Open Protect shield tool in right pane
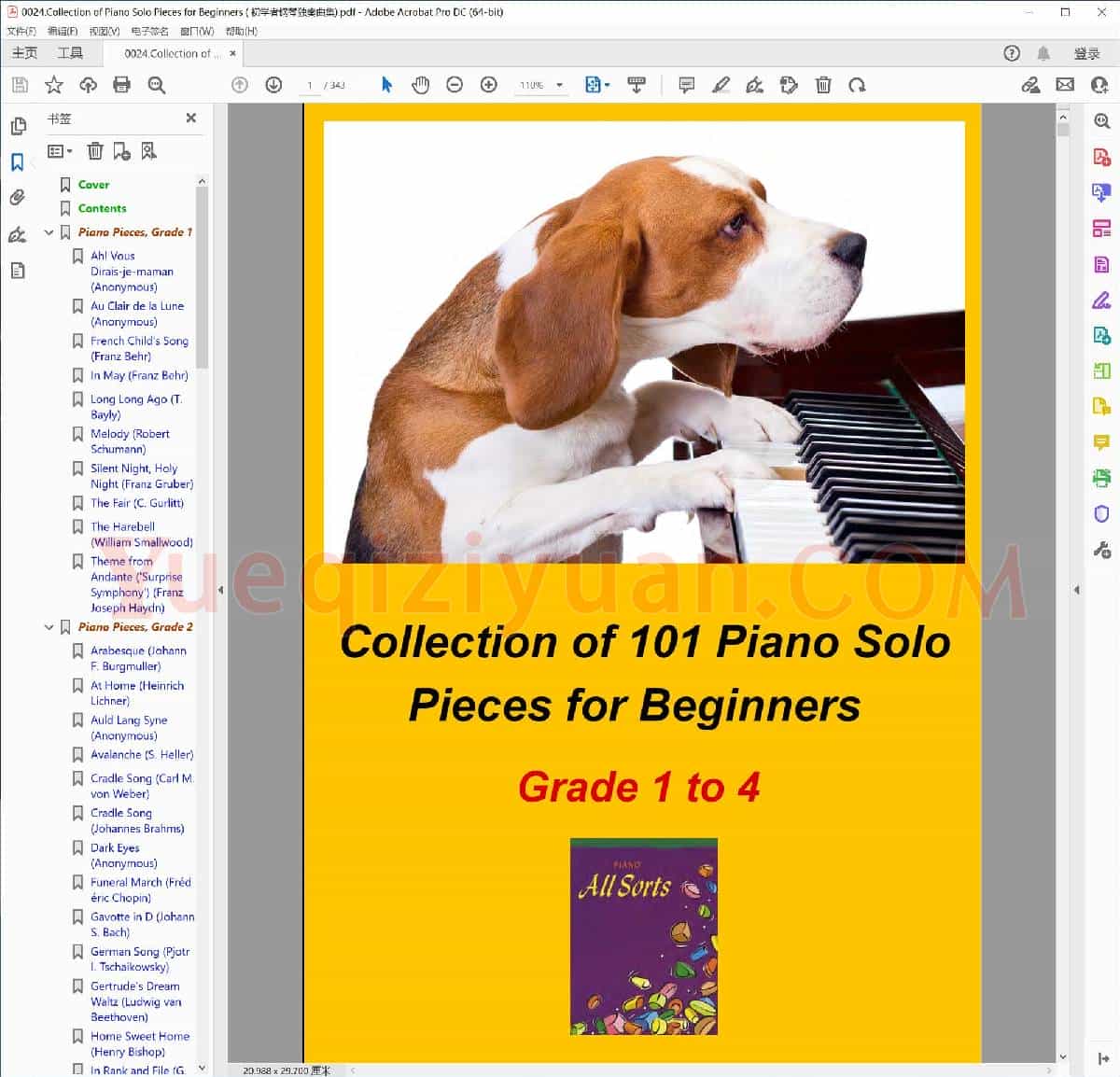This screenshot has width=1120, height=1077. point(1101,514)
